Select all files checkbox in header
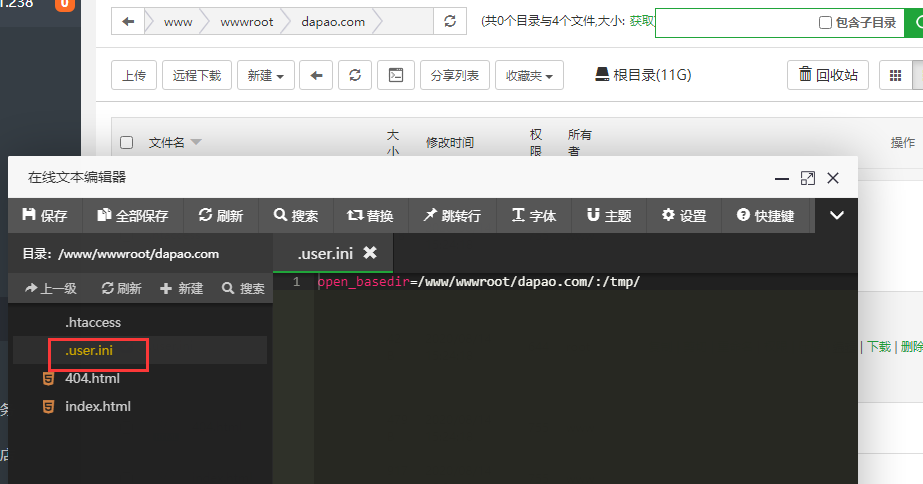 [x=127, y=142]
